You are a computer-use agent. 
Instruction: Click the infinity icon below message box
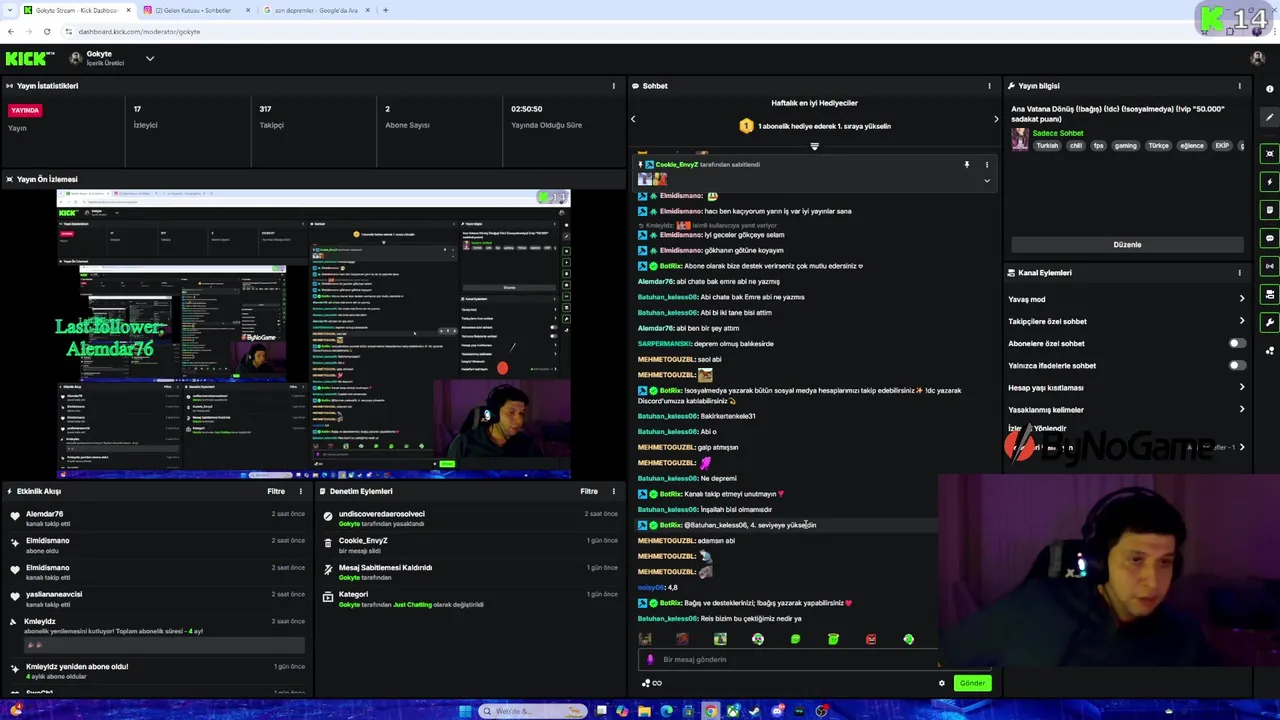657,683
